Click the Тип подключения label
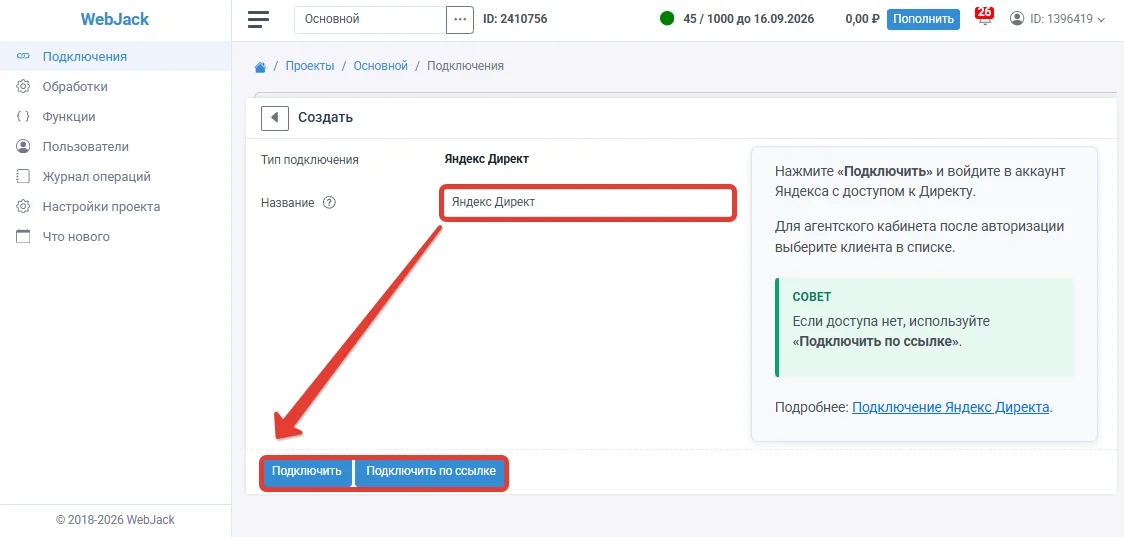The width and height of the screenshot is (1124, 537). (310, 160)
